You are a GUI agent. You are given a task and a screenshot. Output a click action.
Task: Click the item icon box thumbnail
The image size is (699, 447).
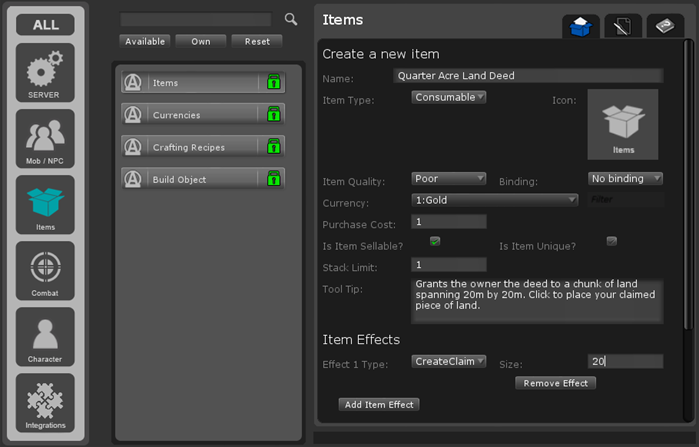coord(622,124)
